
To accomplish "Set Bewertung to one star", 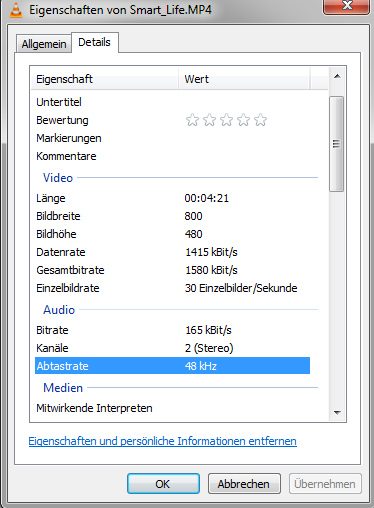I will [x=192, y=120].
